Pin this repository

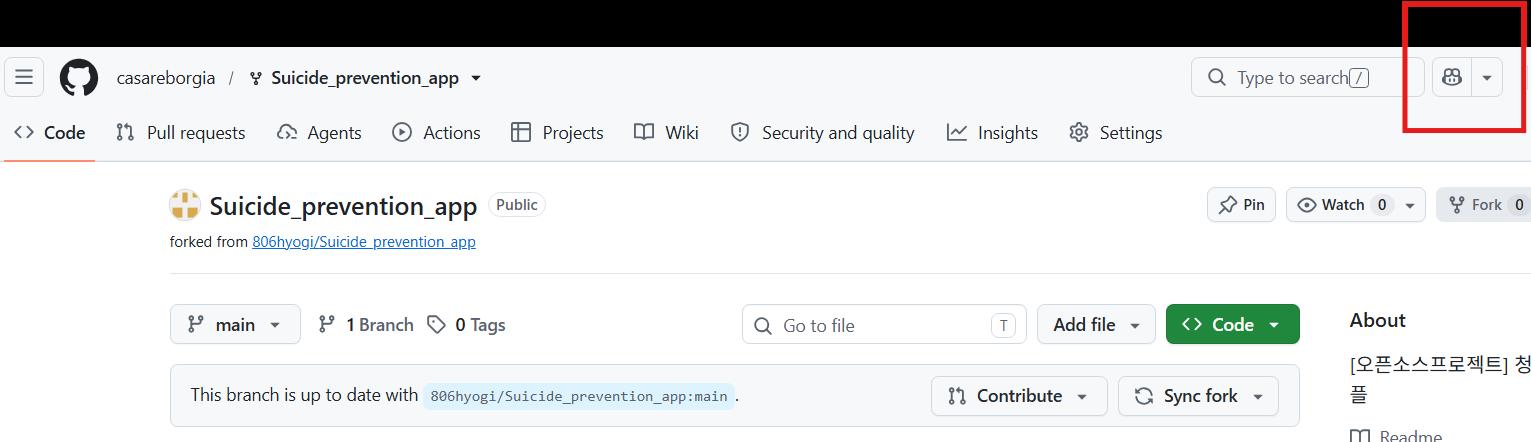click(x=1241, y=205)
